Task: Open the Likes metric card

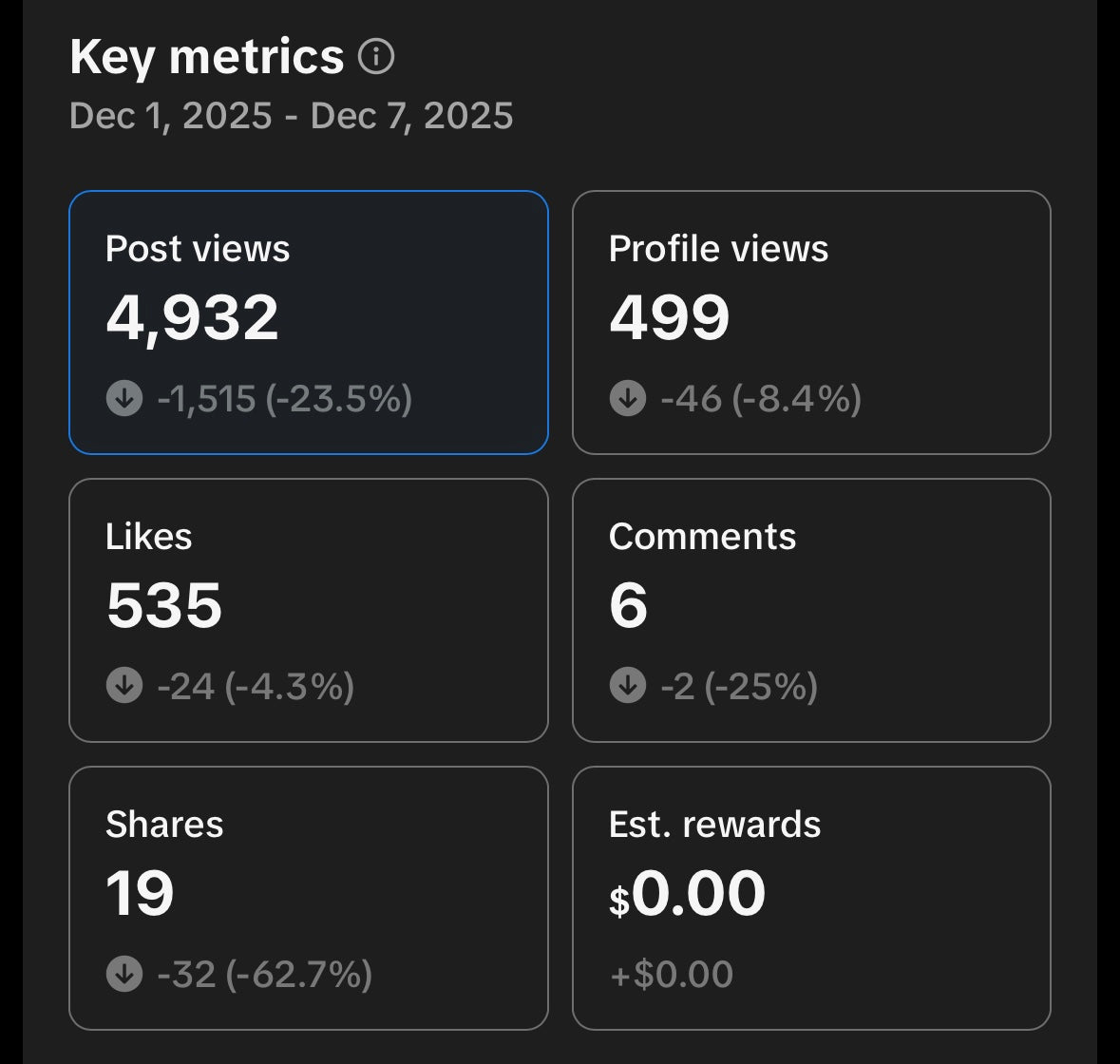Action: [309, 610]
